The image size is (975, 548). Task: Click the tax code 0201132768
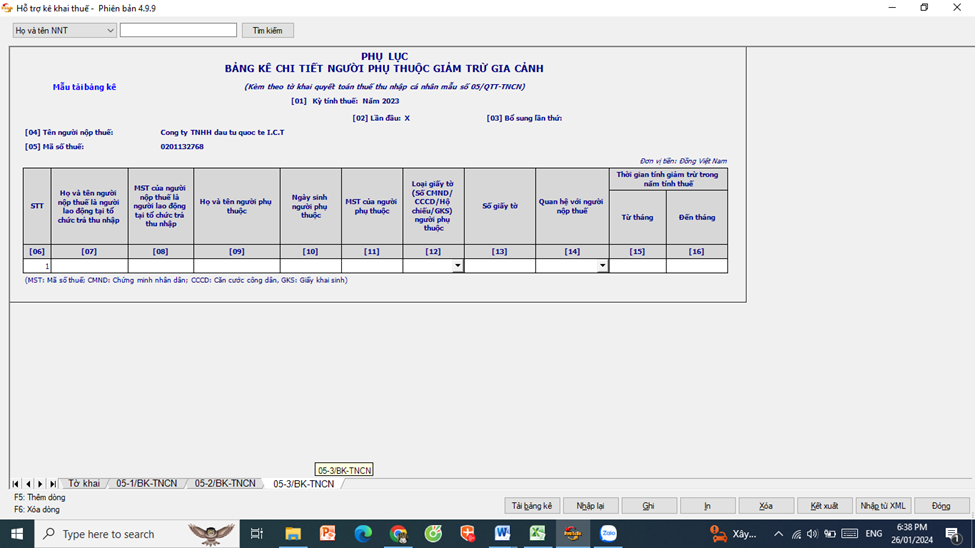point(182,147)
